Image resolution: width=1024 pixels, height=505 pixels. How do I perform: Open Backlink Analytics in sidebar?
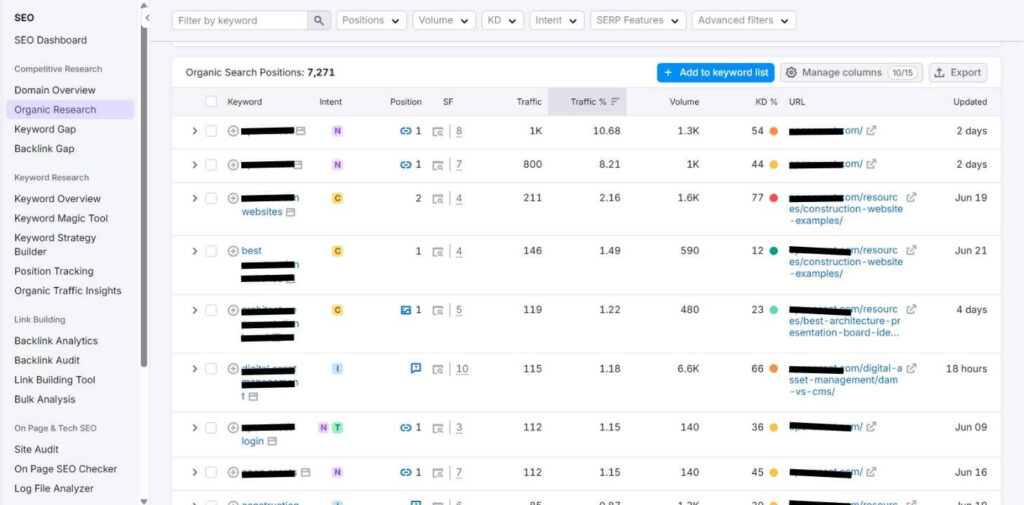(56, 341)
